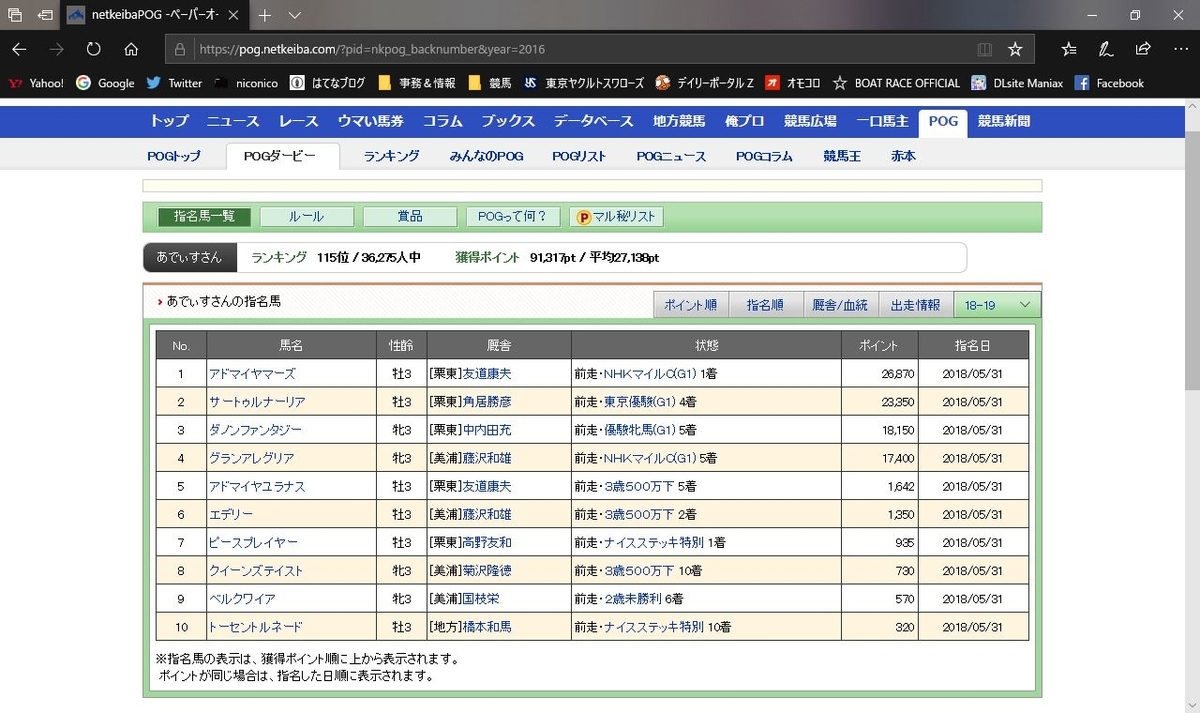The image size is (1200, 713).
Task: Open 地方競馬 in main navigation
Action: pyautogui.click(x=680, y=121)
